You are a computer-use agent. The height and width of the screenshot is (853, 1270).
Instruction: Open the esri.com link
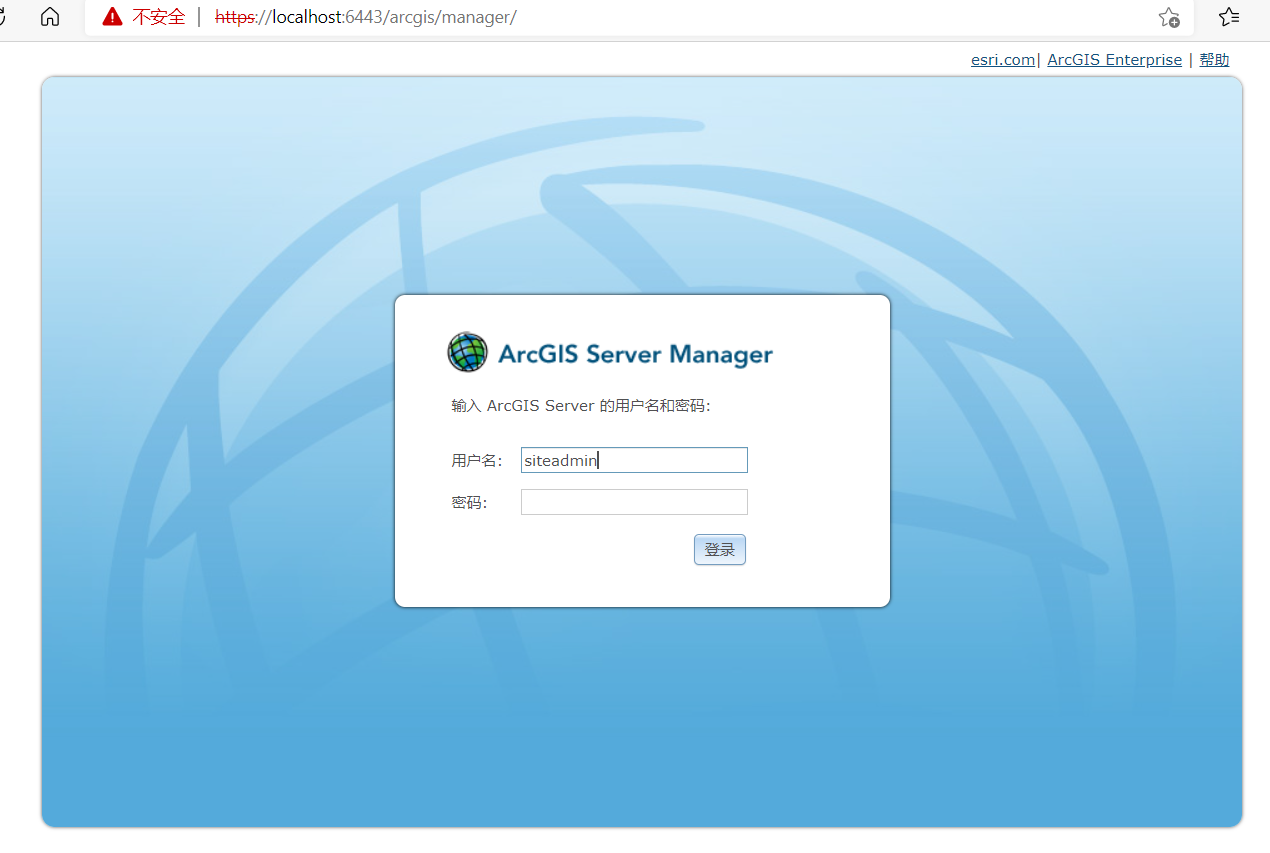[1003, 60]
